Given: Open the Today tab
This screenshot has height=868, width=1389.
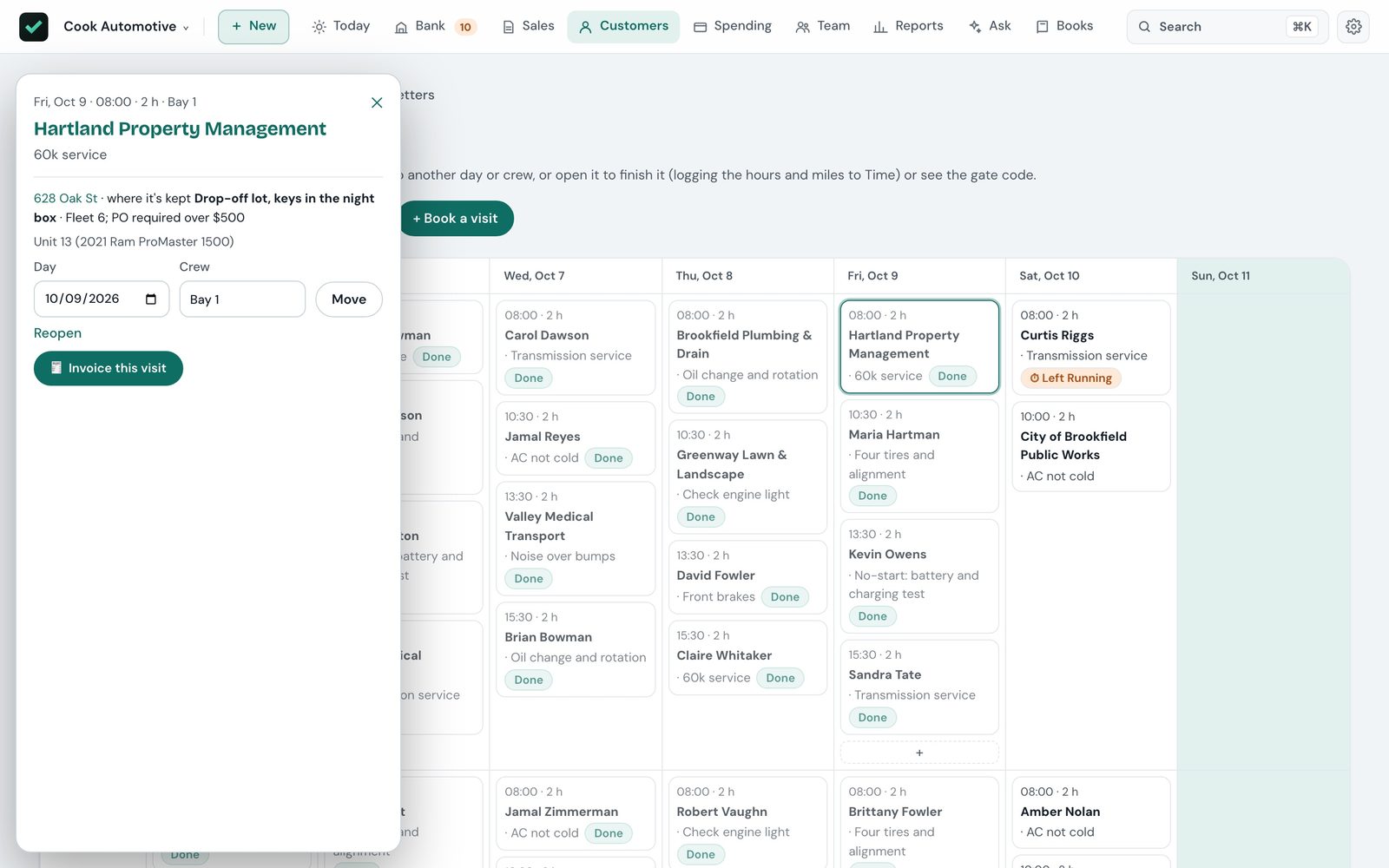Looking at the screenshot, I should coord(341,26).
